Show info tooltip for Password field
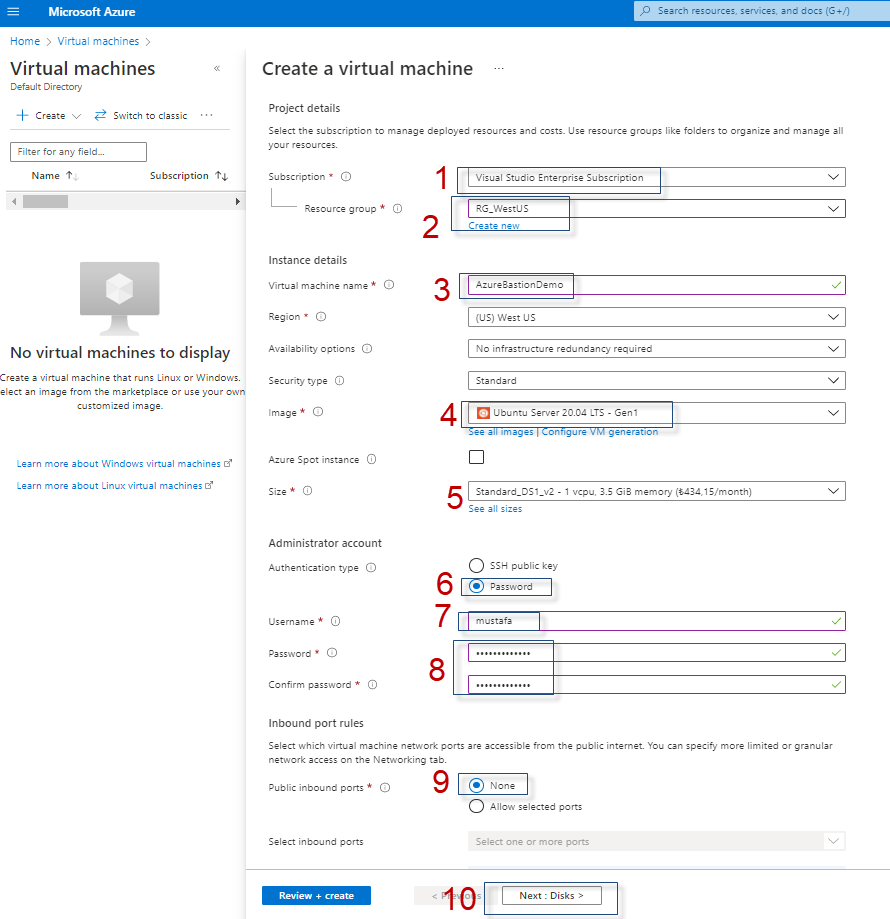The image size is (890, 919). 332,652
